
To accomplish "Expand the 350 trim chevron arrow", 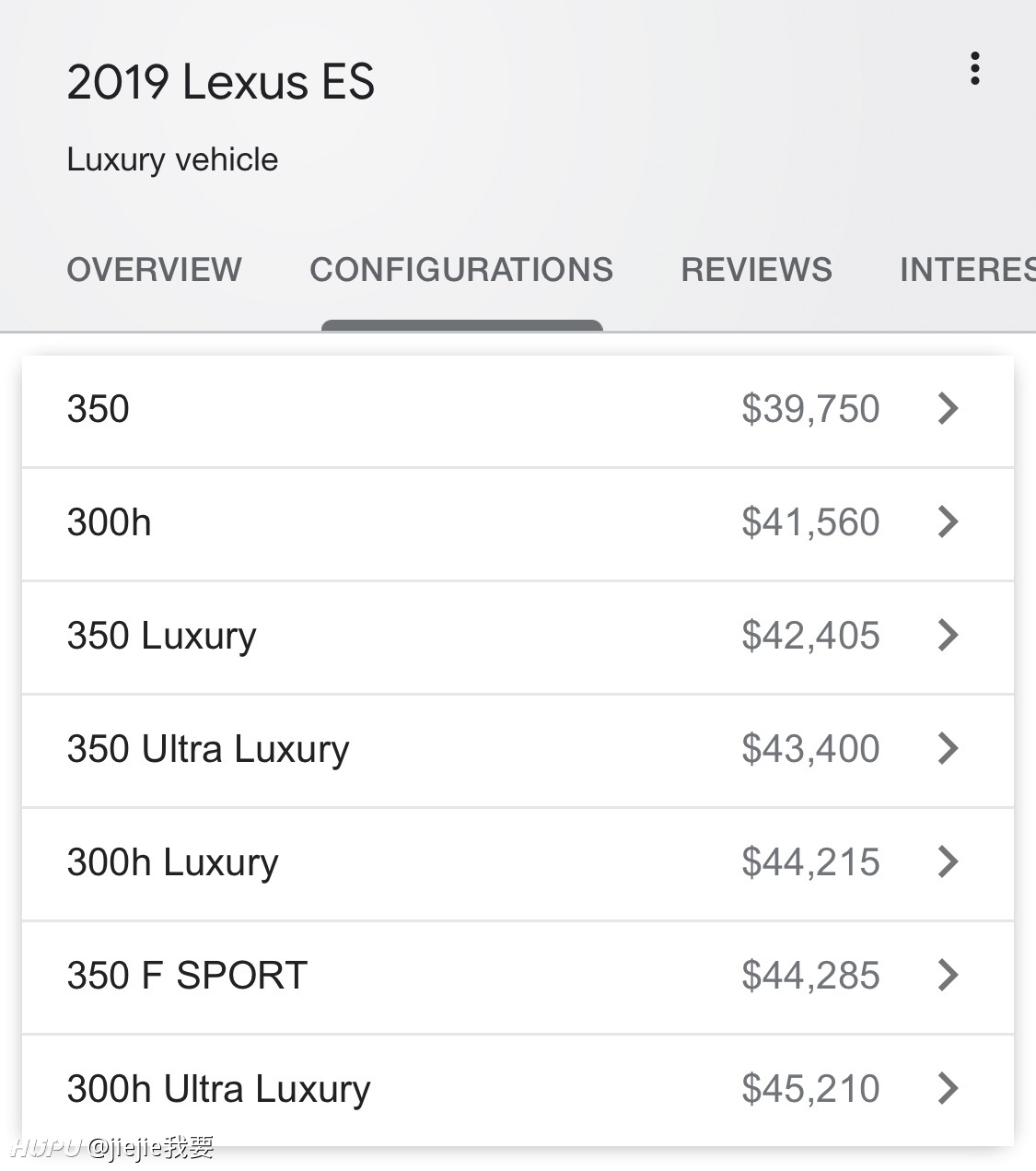I will pyautogui.click(x=948, y=408).
